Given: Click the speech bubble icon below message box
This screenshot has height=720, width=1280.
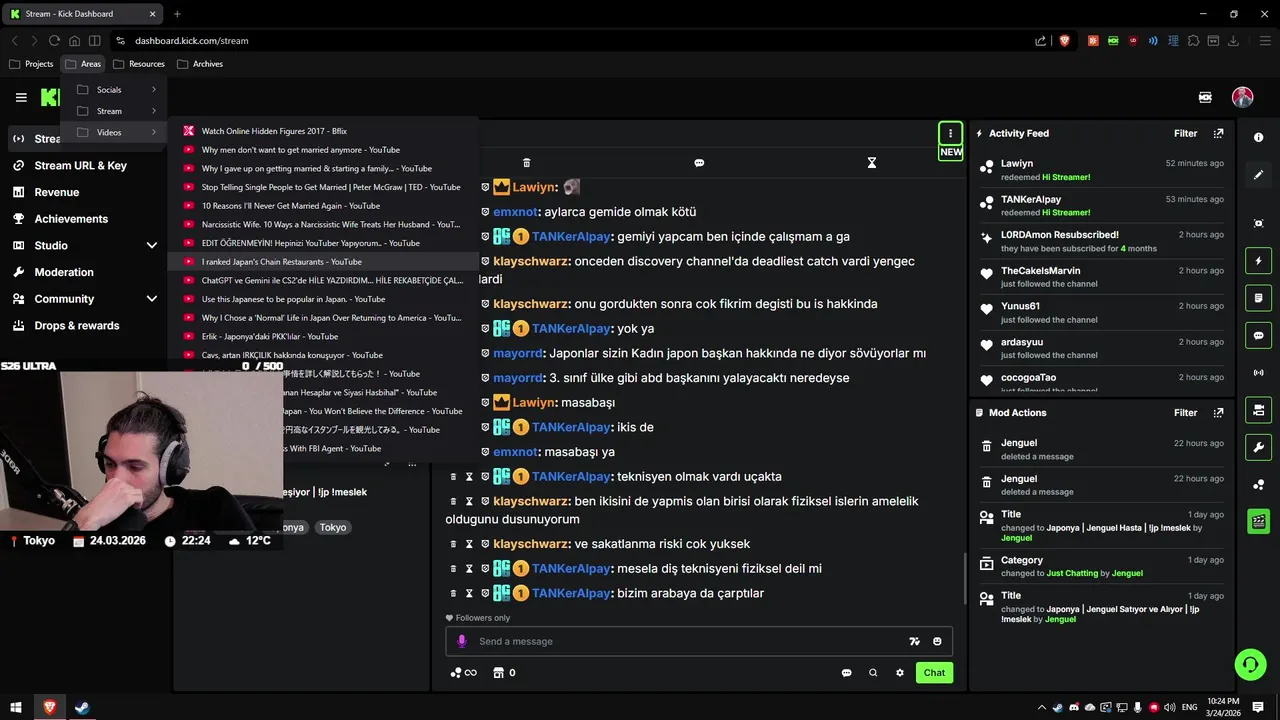Looking at the screenshot, I should click(846, 673).
